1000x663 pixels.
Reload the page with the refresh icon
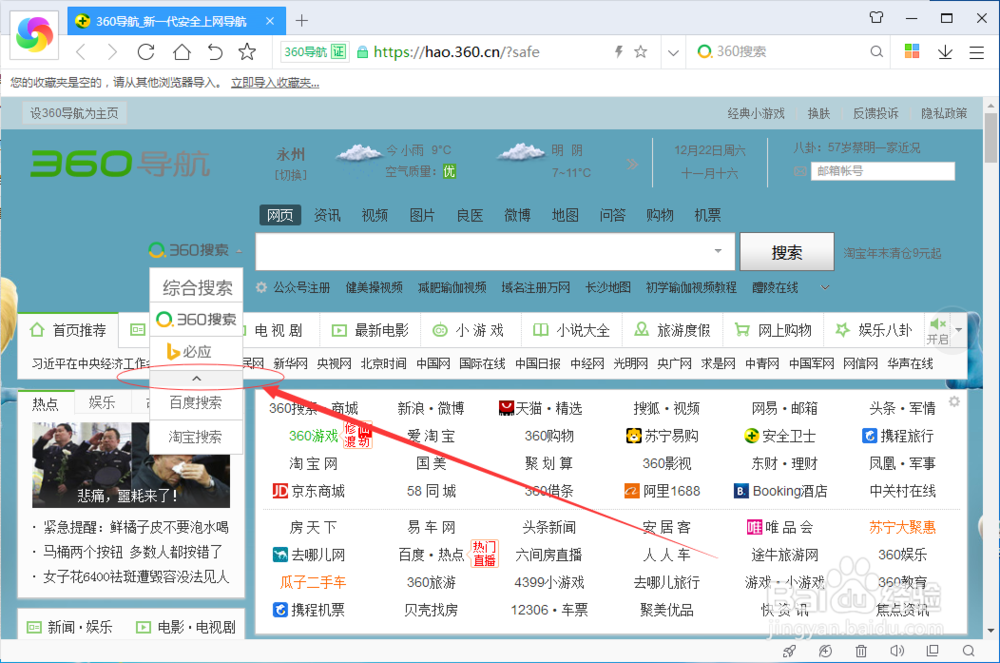point(146,53)
